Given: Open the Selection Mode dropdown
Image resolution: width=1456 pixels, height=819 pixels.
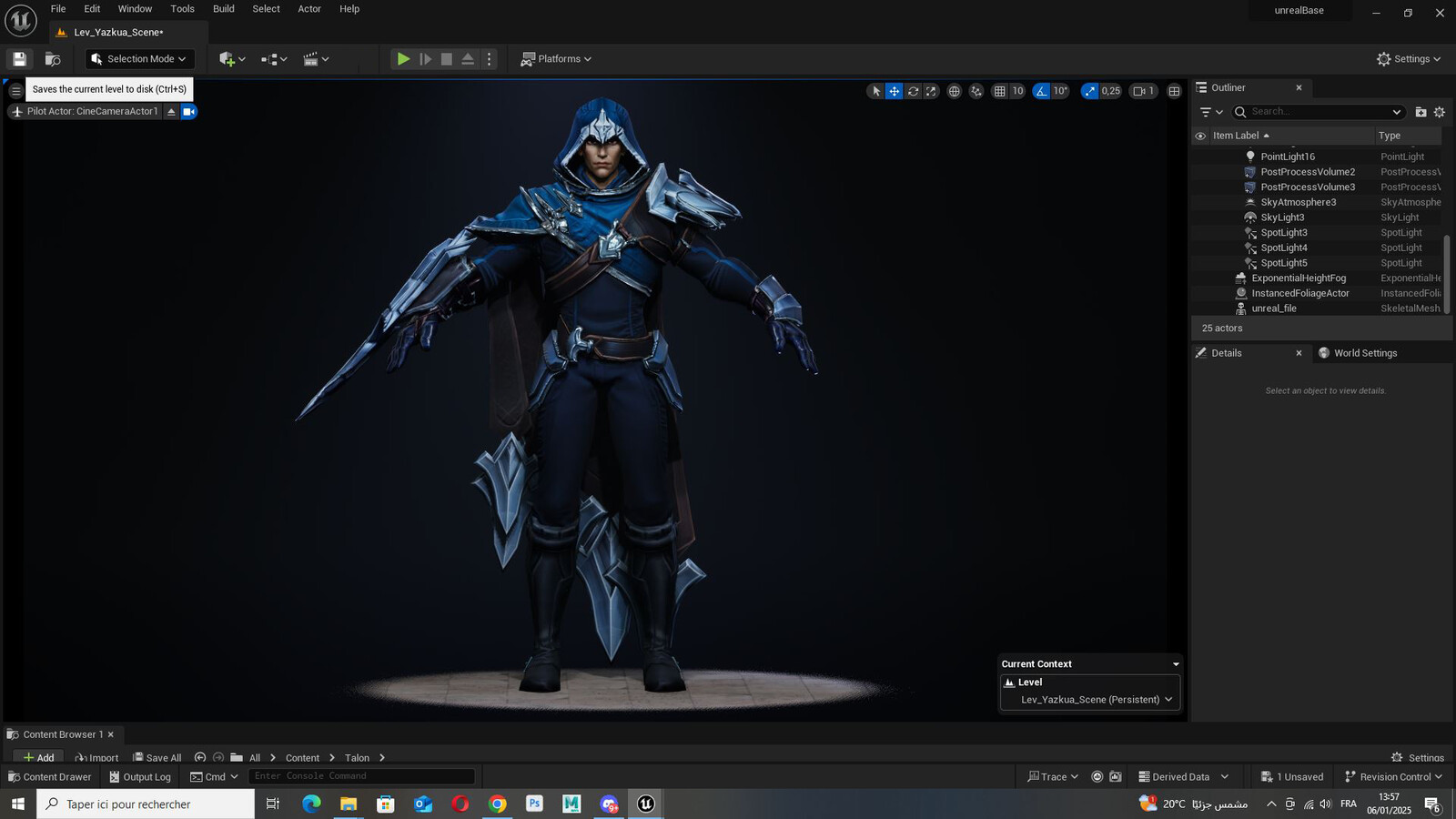Looking at the screenshot, I should click(140, 59).
